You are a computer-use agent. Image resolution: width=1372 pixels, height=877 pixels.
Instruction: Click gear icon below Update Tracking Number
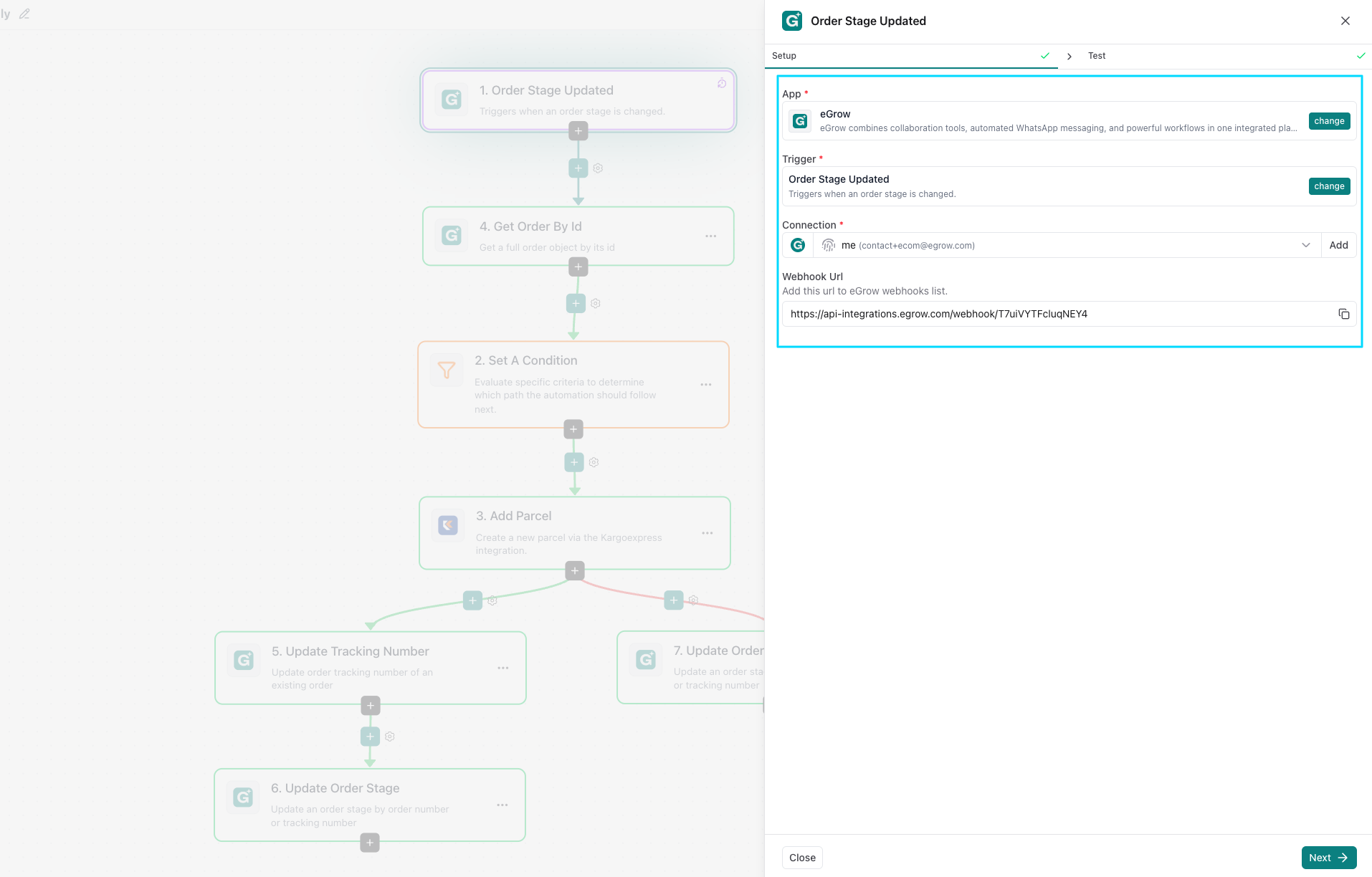pyautogui.click(x=390, y=737)
